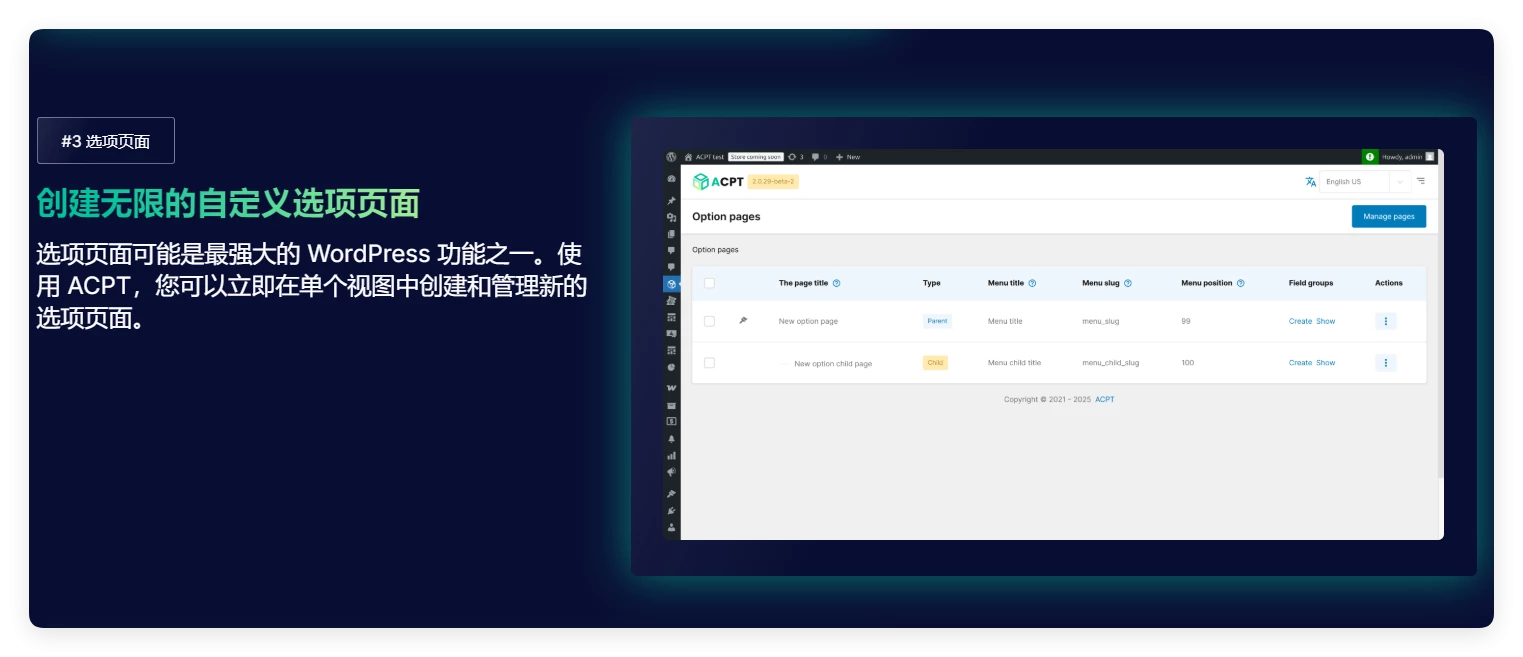This screenshot has height=657, width=1523.
Task: Click the Plugins plug sidebar icon
Action: coord(672,510)
